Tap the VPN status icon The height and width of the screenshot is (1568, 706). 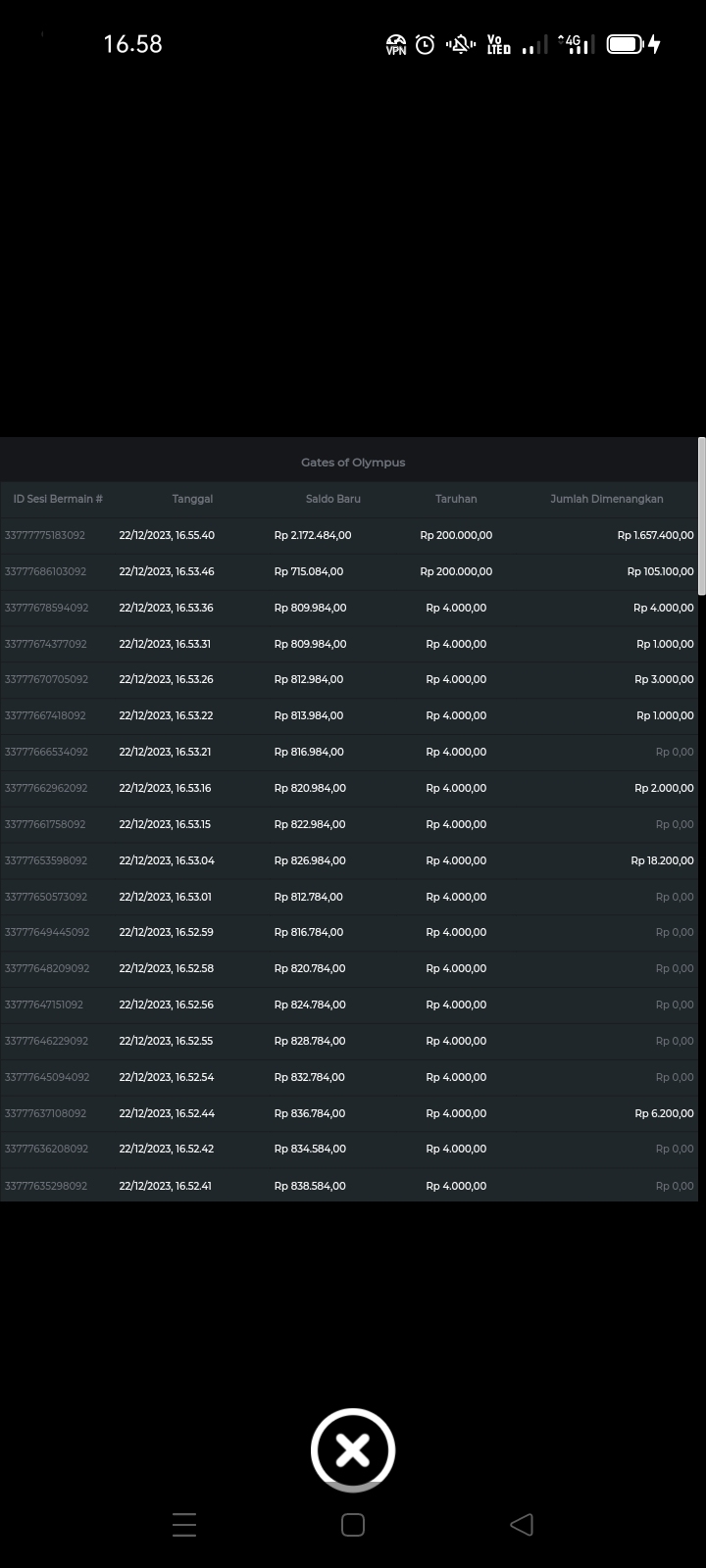[396, 45]
